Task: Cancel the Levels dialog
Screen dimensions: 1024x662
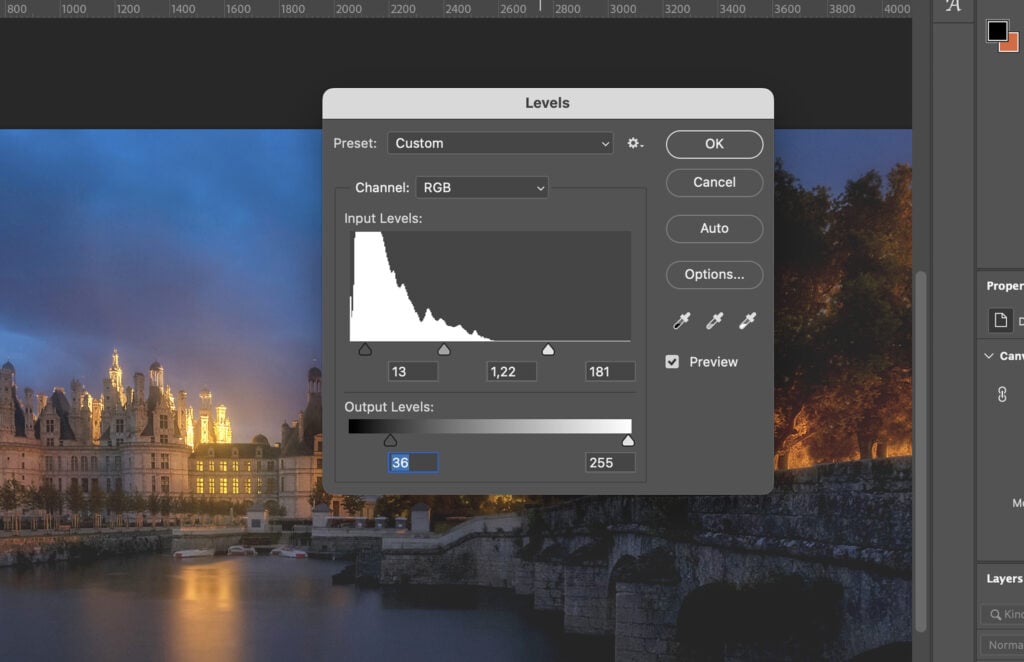Action: [x=713, y=182]
